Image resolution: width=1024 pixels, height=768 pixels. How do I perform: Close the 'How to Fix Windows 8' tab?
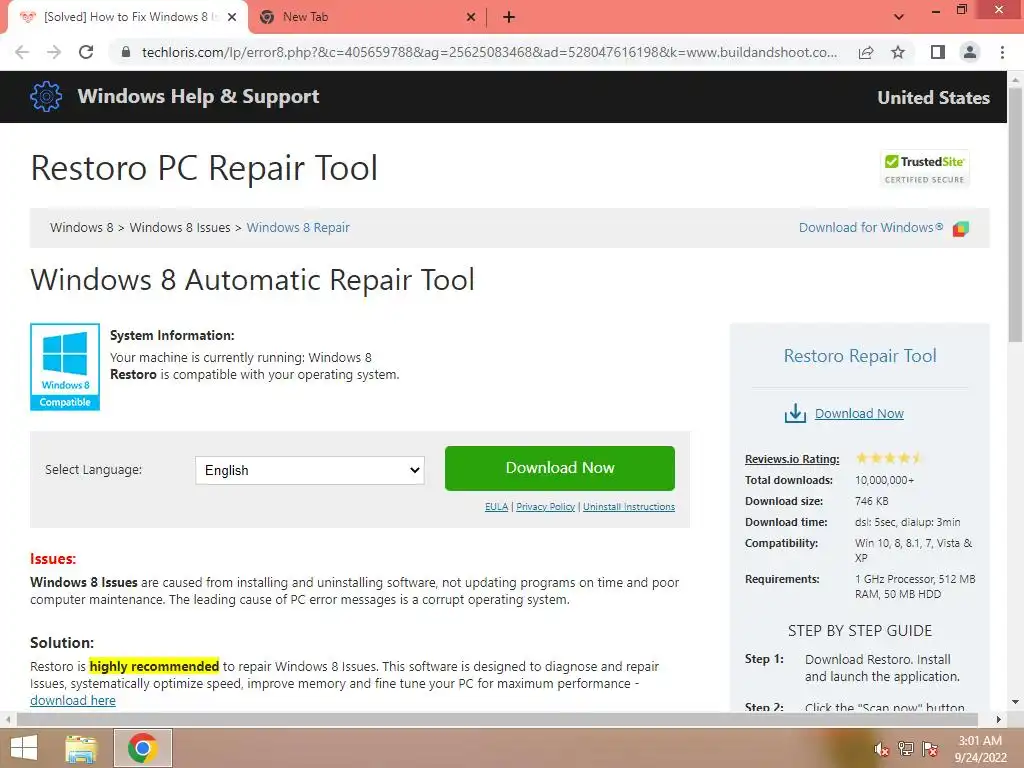tap(232, 18)
